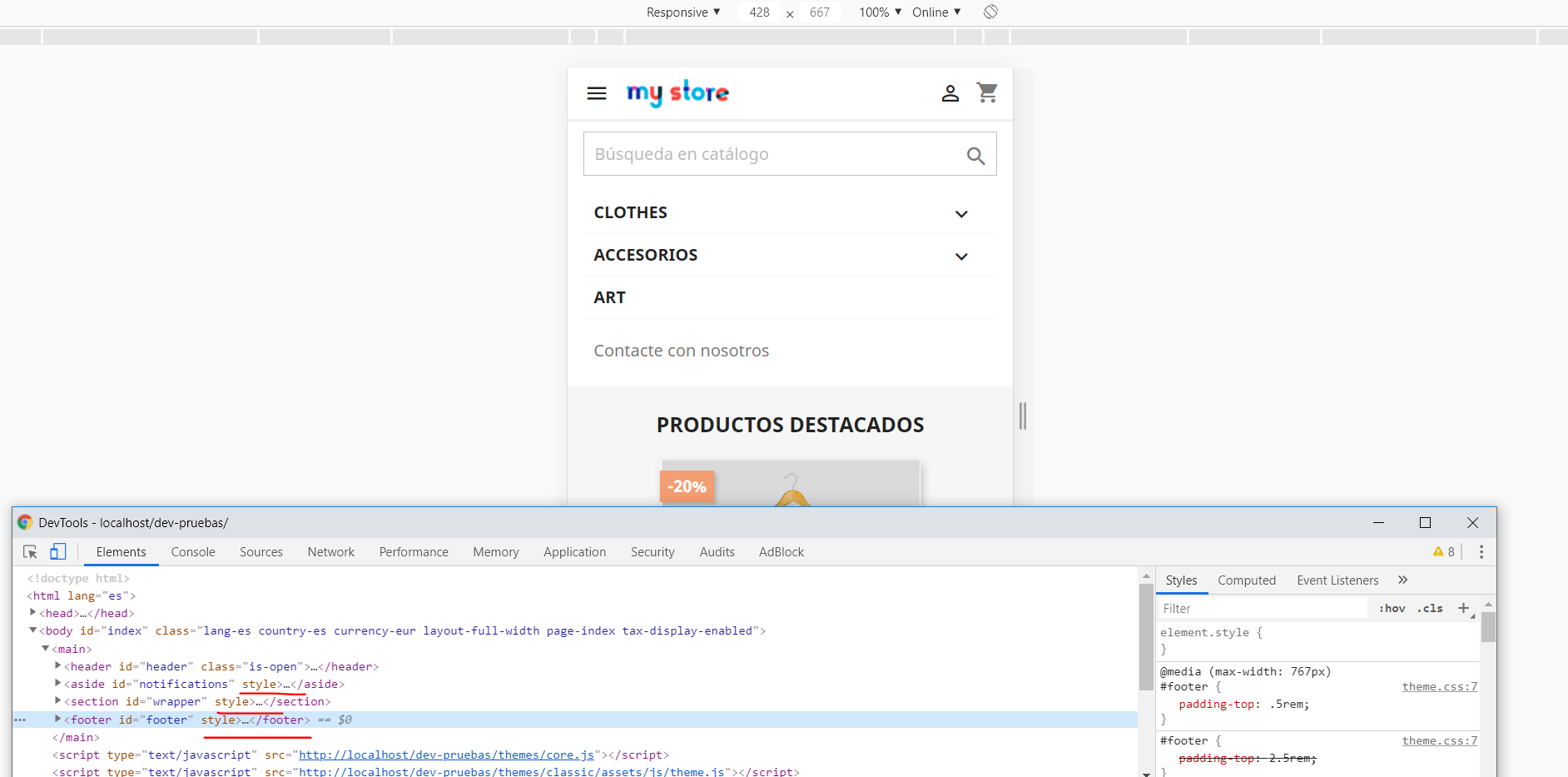
Task: Click the my store logo
Action: click(677, 92)
